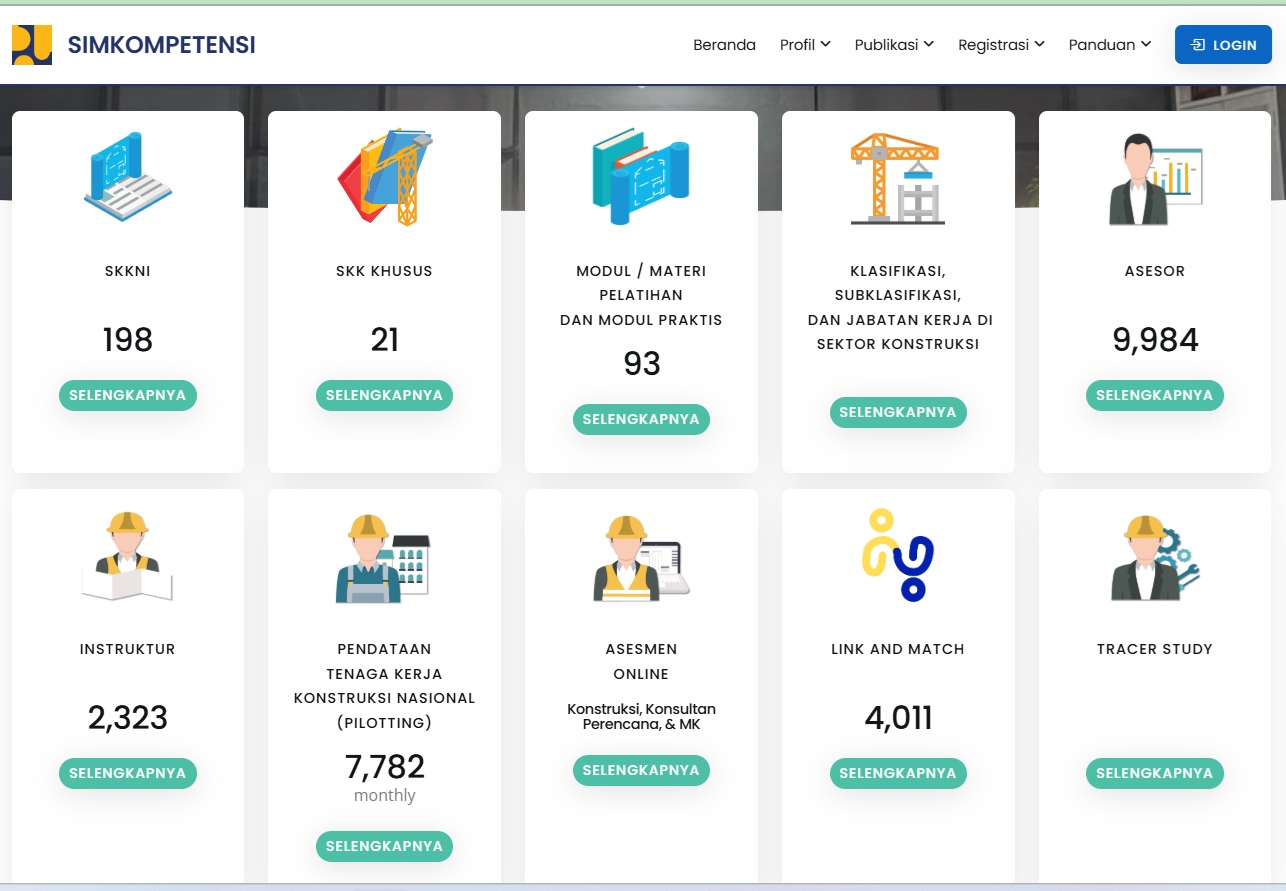
Task: Click the SKKNI blueprint icon
Action: pyautogui.click(x=128, y=176)
